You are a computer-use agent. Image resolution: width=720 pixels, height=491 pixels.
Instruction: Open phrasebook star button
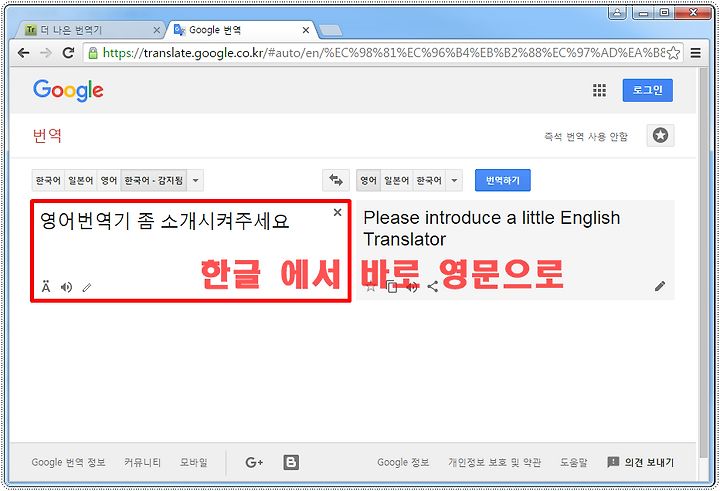[x=660, y=135]
